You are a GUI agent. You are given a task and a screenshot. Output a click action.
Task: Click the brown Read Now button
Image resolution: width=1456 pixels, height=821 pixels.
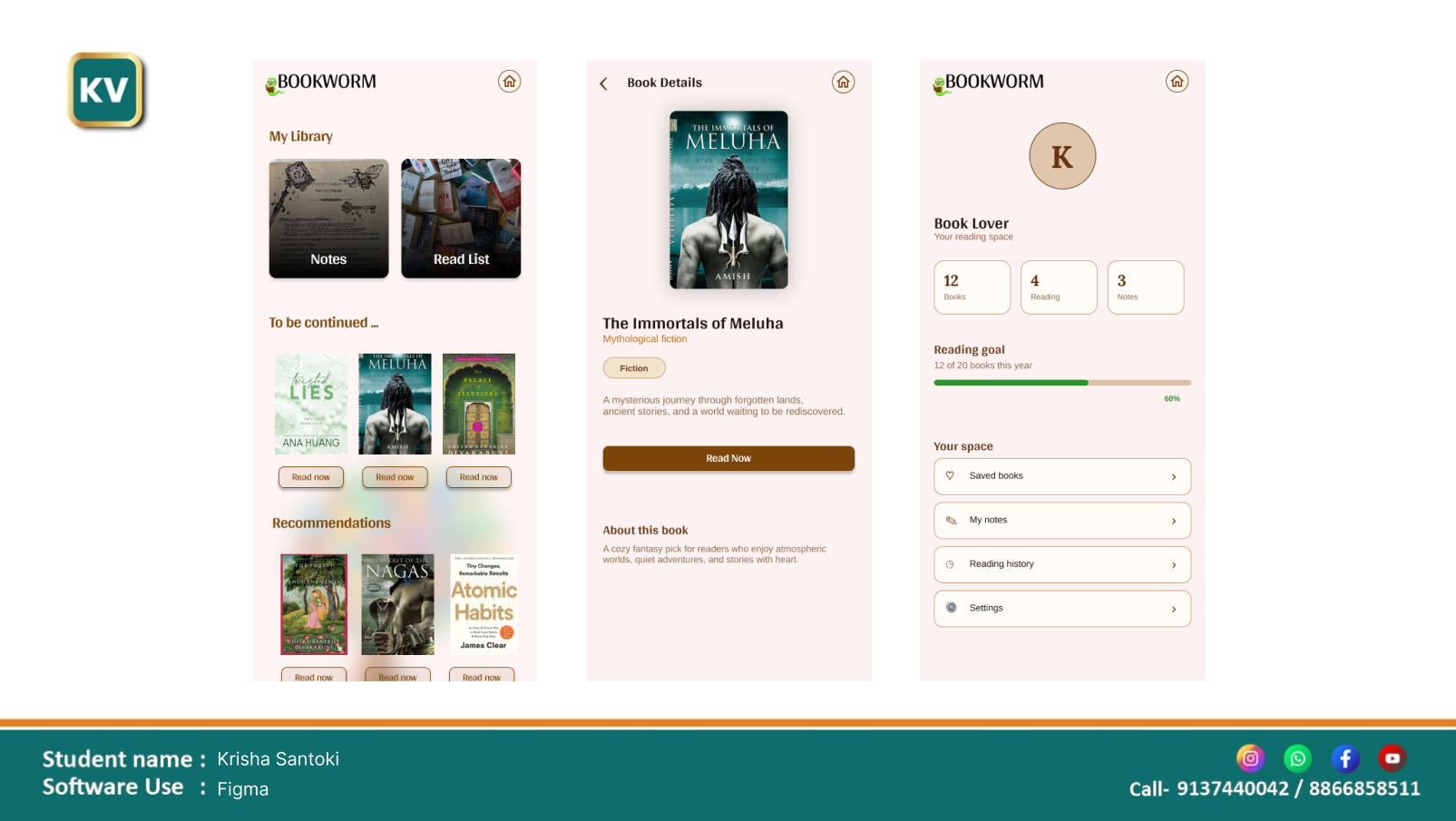[728, 458]
